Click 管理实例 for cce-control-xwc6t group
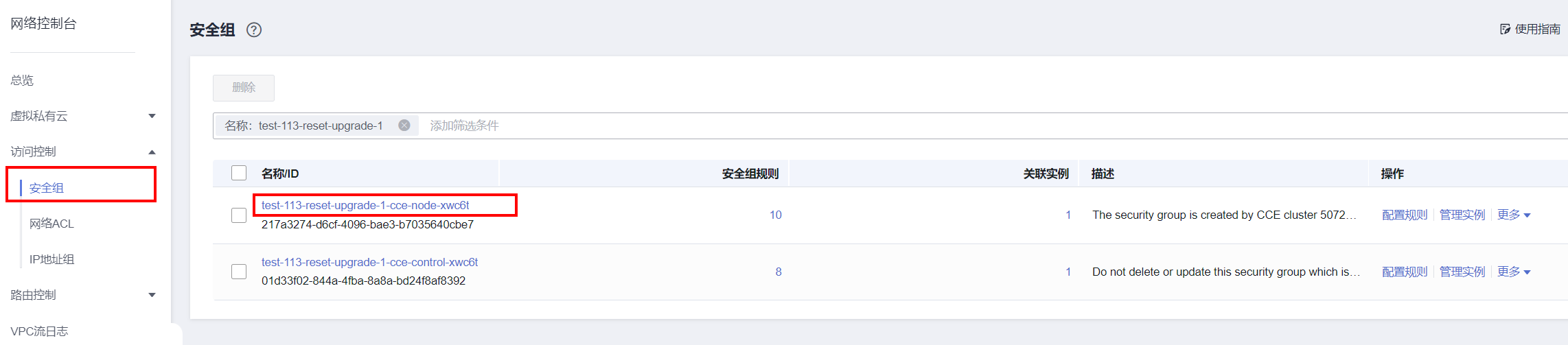The image size is (1568, 345). coord(1462,272)
